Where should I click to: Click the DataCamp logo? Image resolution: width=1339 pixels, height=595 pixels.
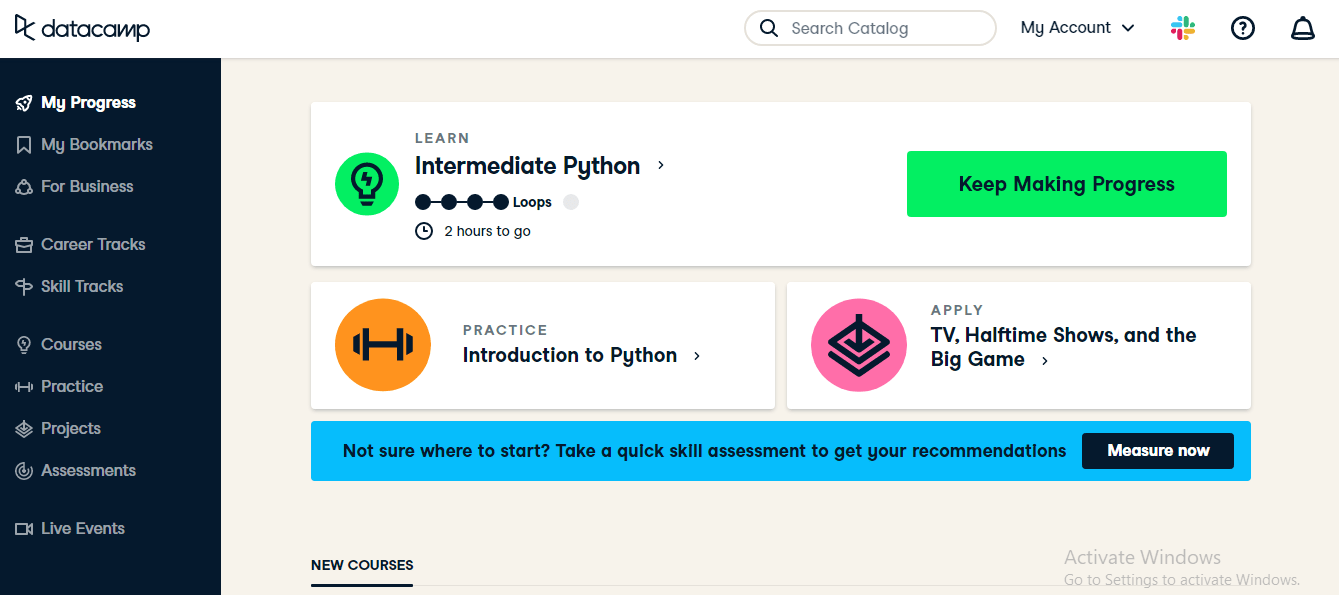pos(82,28)
